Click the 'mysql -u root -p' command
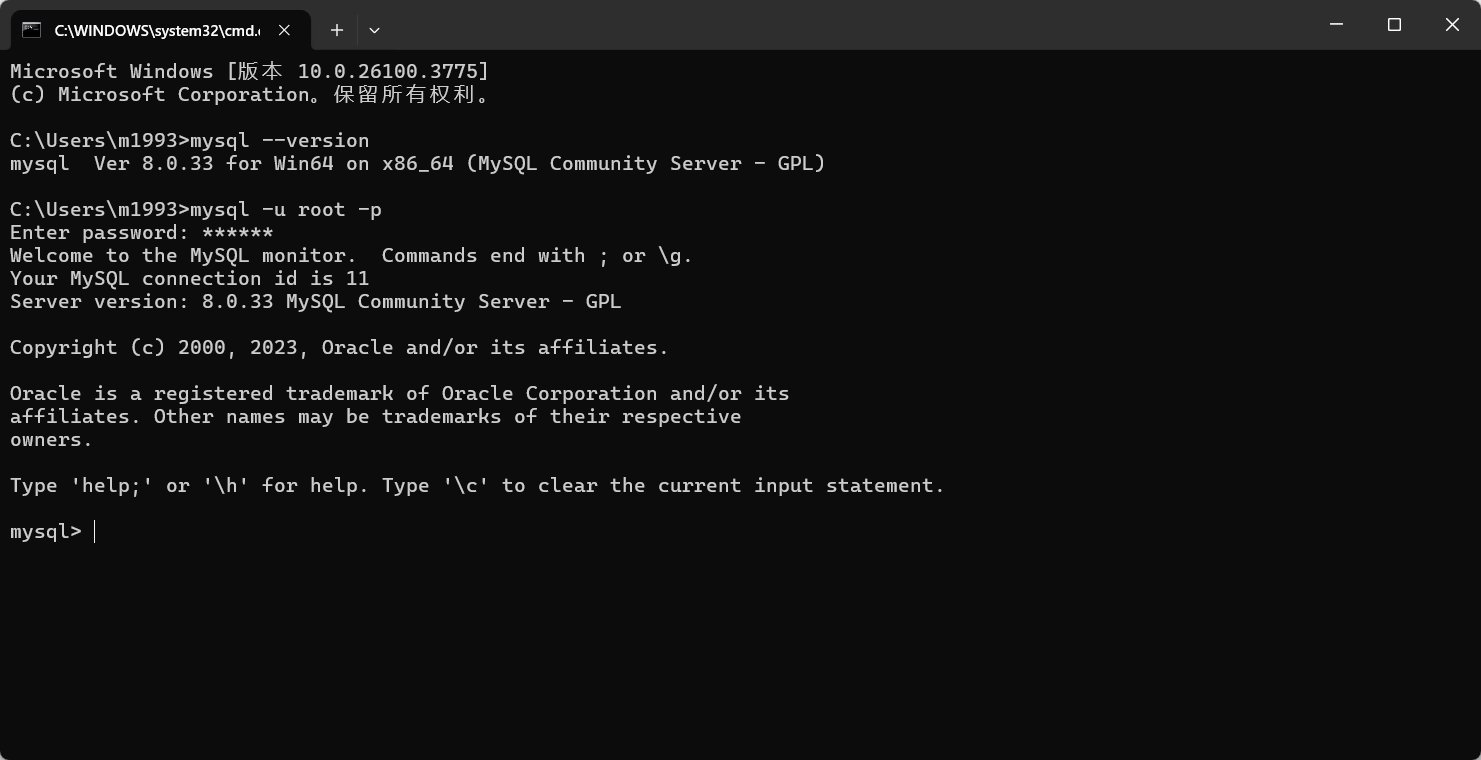 [x=285, y=209]
